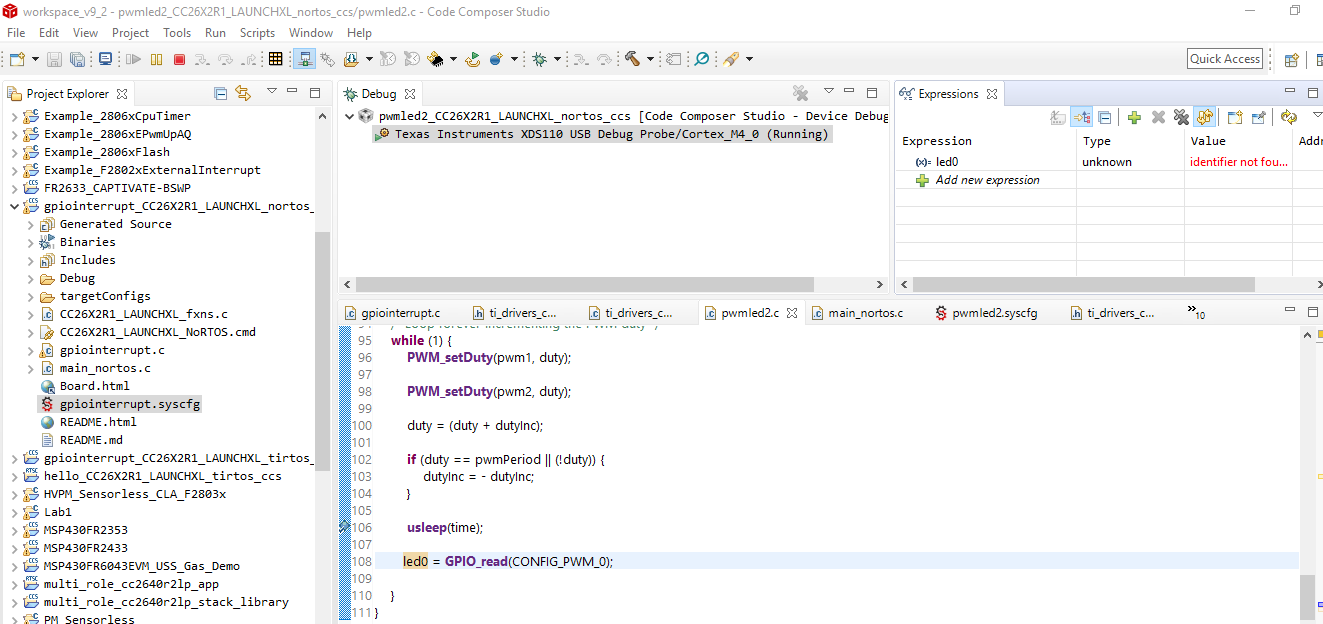The image size is (1323, 624).
Task: Select gpiointerrupt.c in Project Explorer
Action: click(x=112, y=350)
